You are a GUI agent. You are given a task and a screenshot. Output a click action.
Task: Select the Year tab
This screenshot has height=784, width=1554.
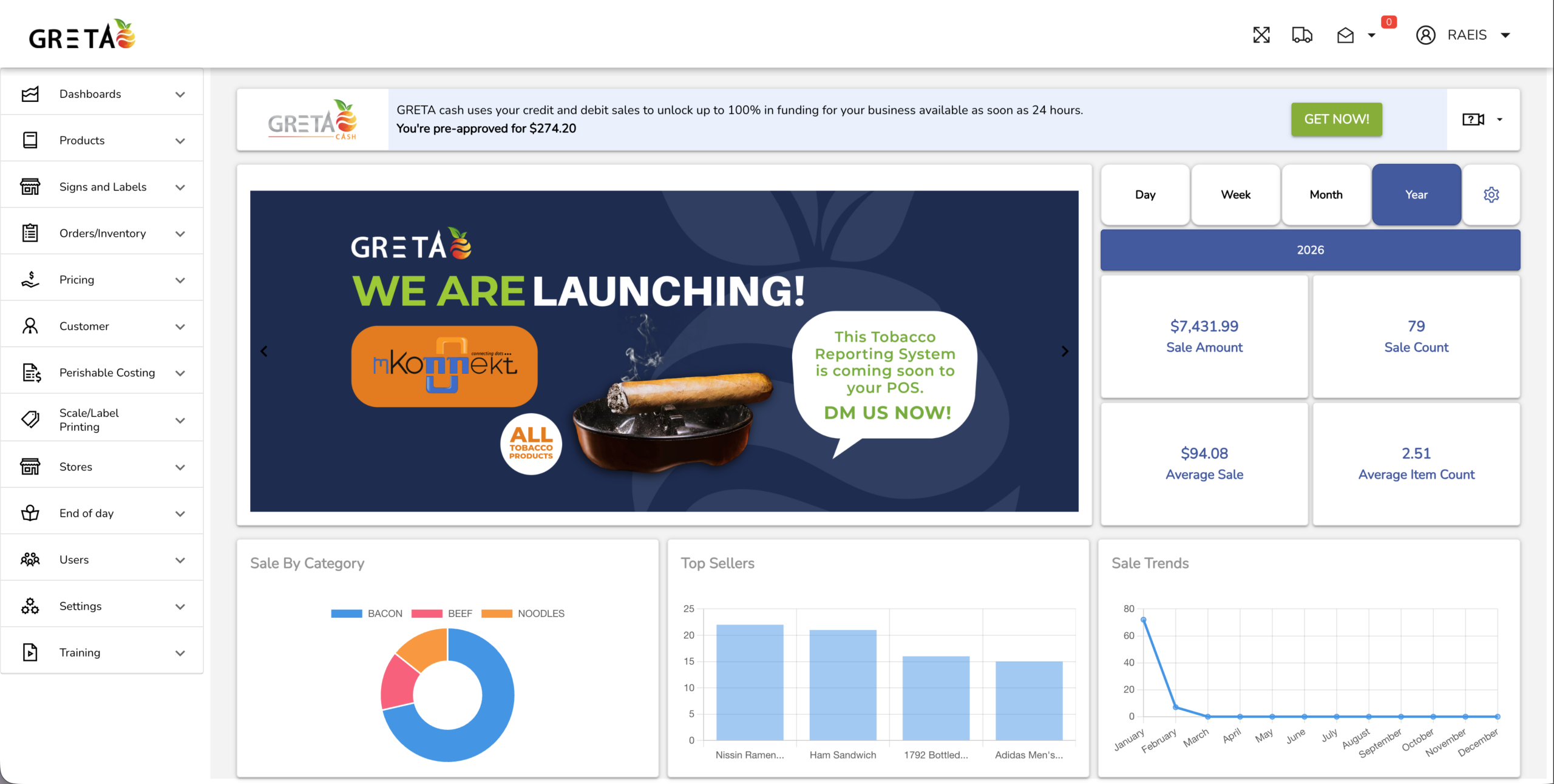[1416, 195]
